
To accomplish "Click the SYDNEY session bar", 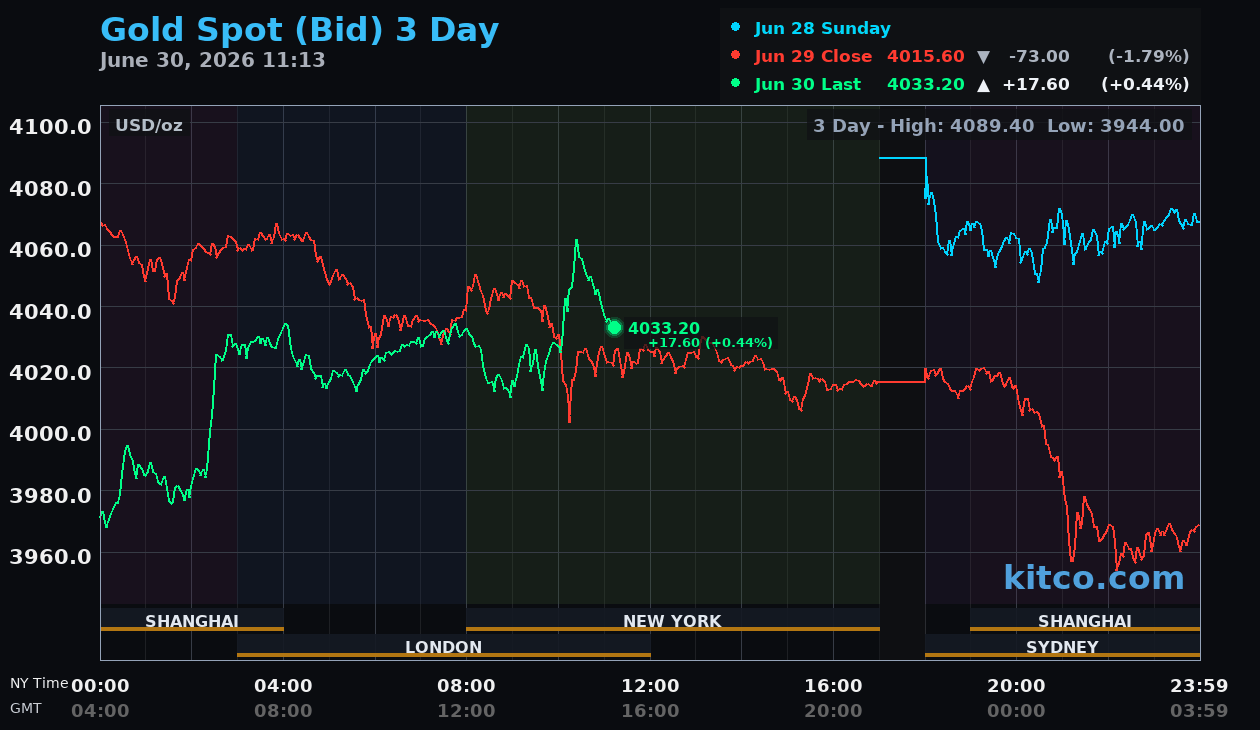I will pyautogui.click(x=1062, y=647).
